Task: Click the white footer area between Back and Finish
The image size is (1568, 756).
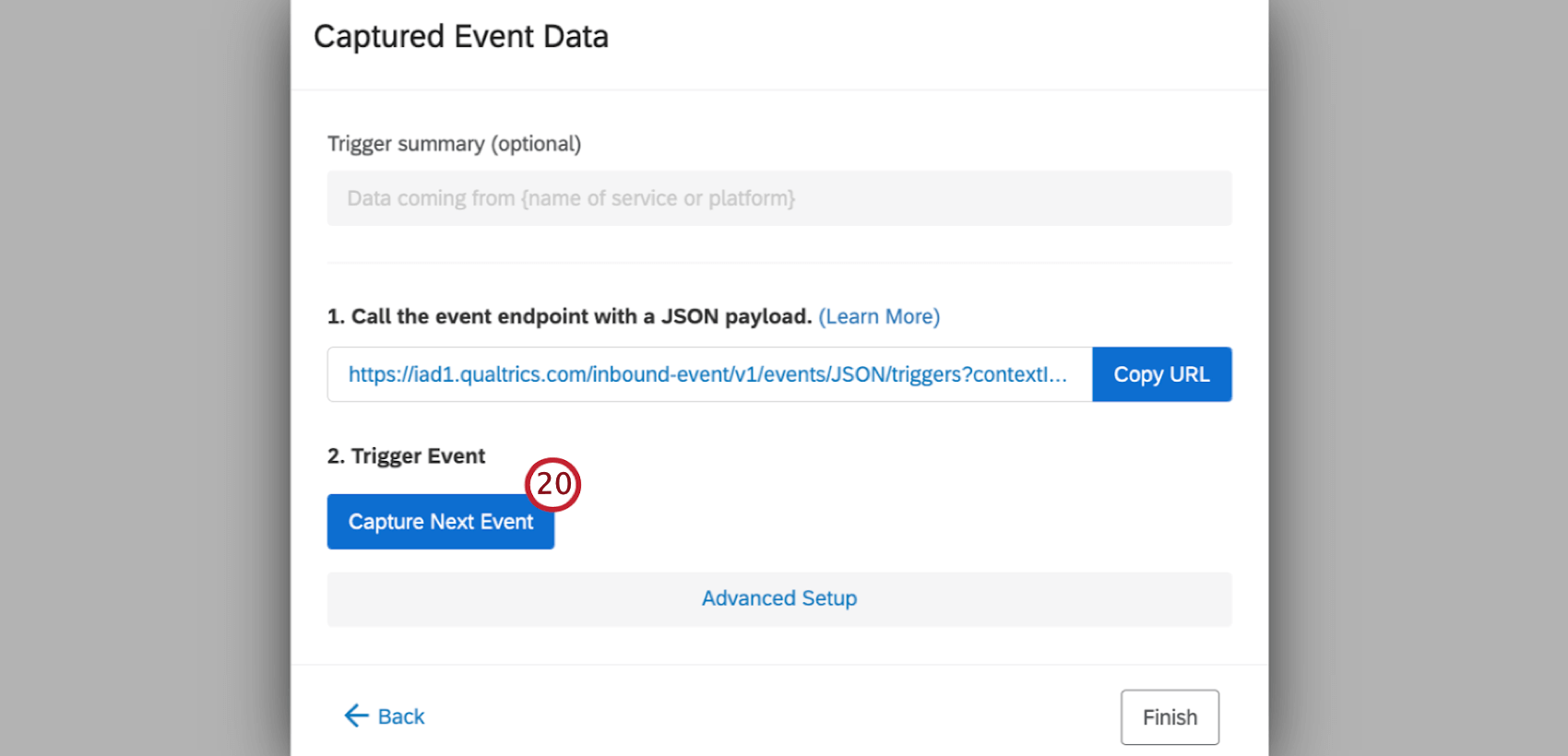Action: point(775,716)
